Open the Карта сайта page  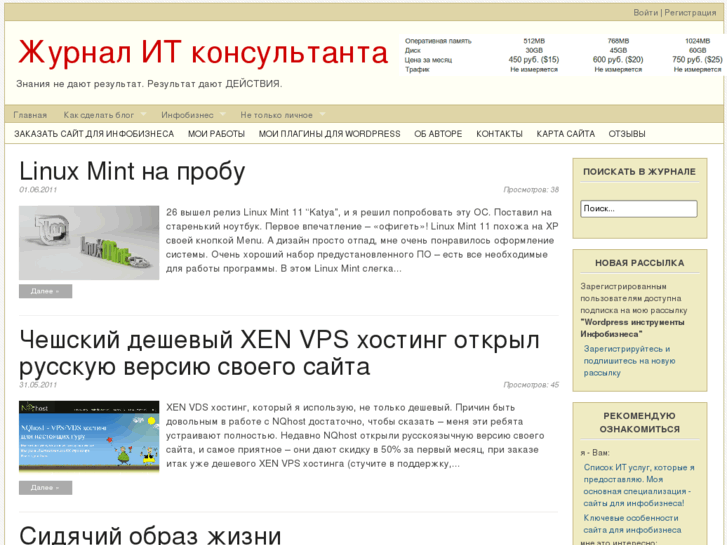566,134
